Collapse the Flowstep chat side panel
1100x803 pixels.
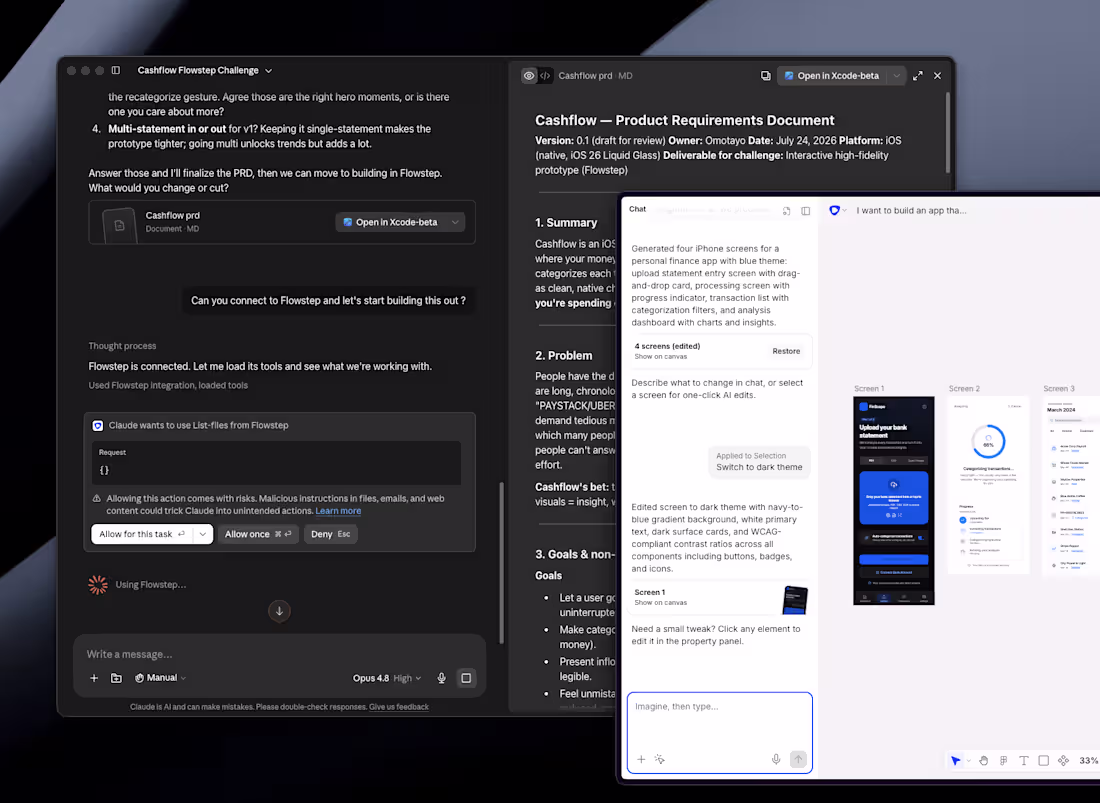click(x=805, y=210)
